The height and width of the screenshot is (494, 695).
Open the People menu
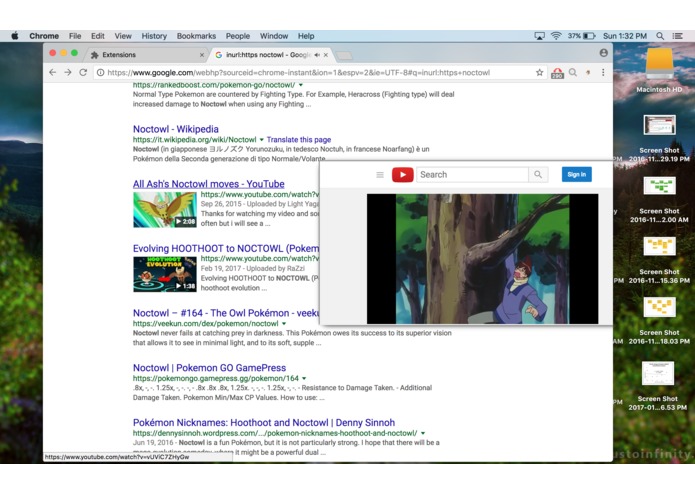tap(238, 36)
